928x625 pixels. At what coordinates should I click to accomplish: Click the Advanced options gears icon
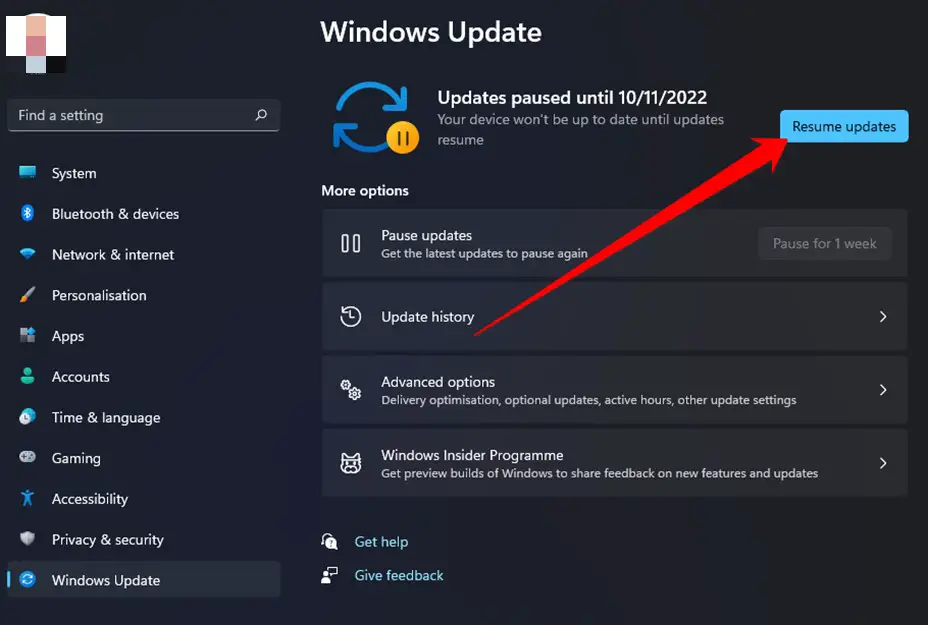[350, 389]
